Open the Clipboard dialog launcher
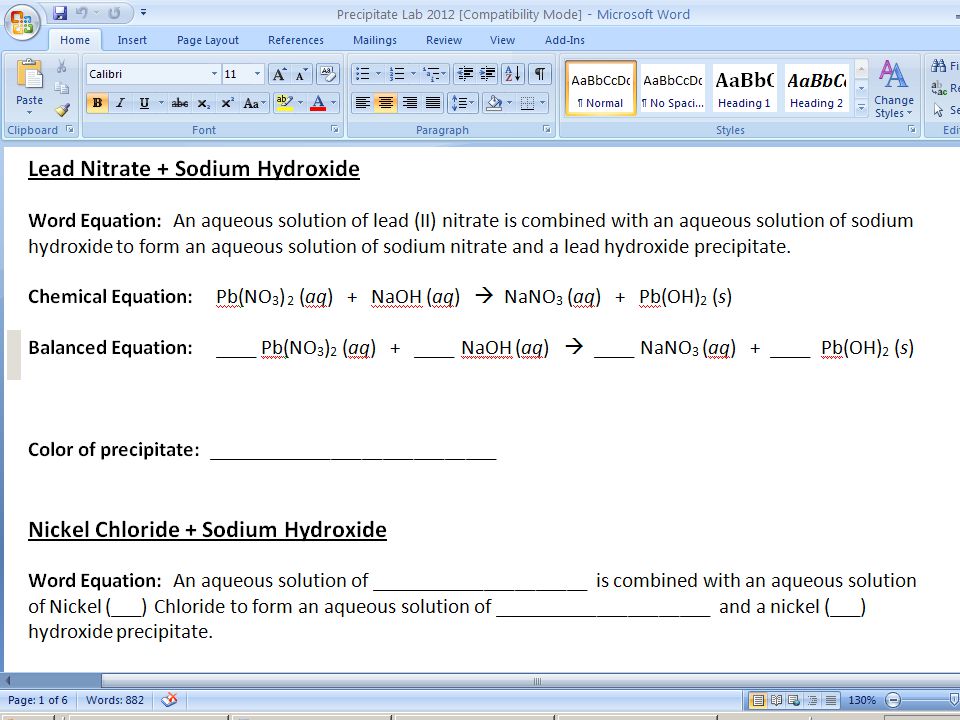 (69, 129)
